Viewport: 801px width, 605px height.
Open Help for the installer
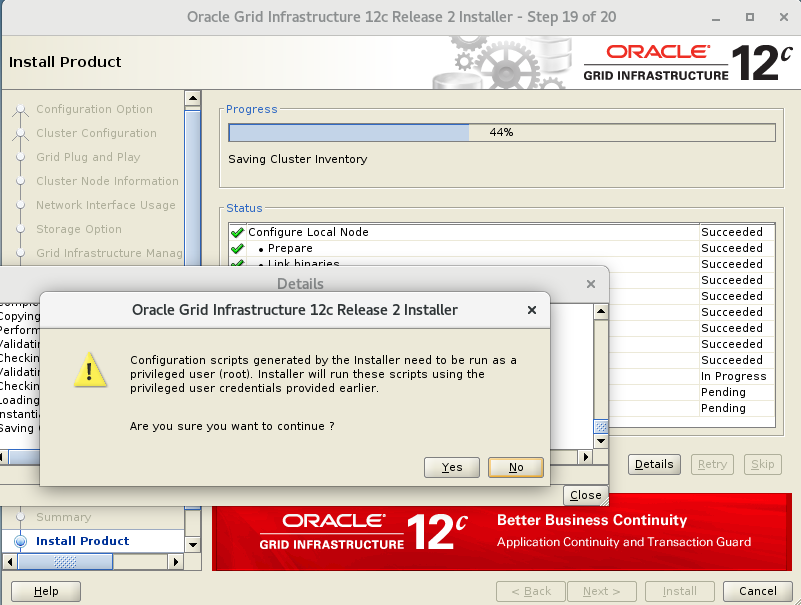(x=46, y=591)
